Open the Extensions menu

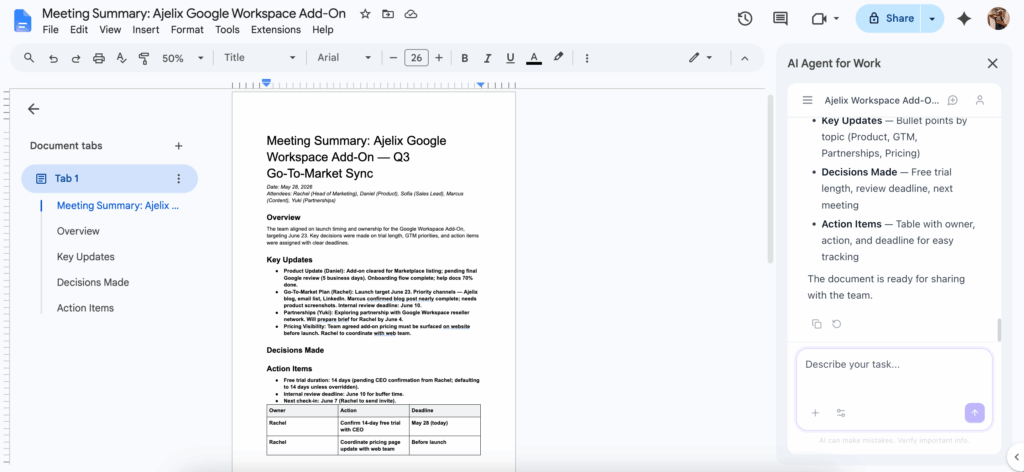[x=276, y=29]
